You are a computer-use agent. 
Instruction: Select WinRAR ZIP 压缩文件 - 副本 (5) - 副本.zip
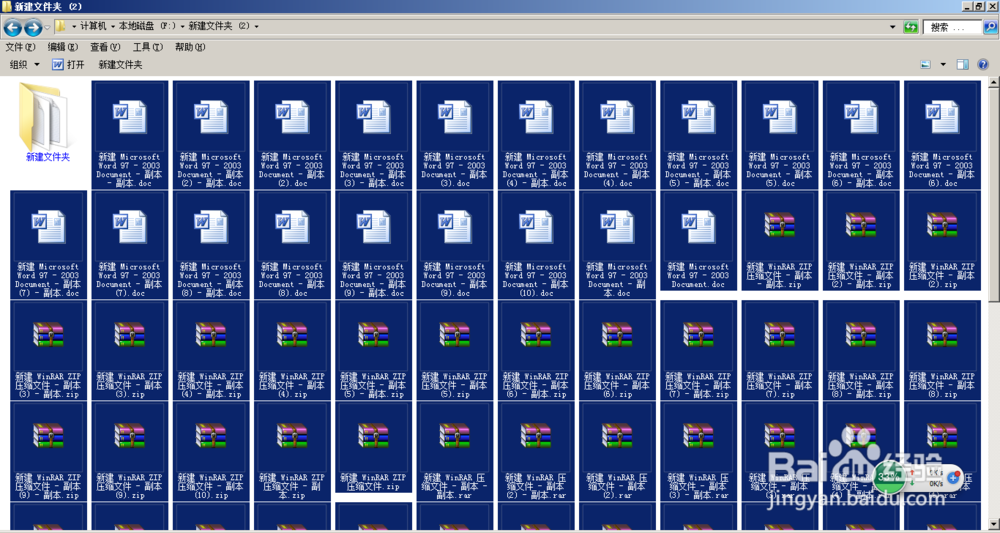coord(374,350)
